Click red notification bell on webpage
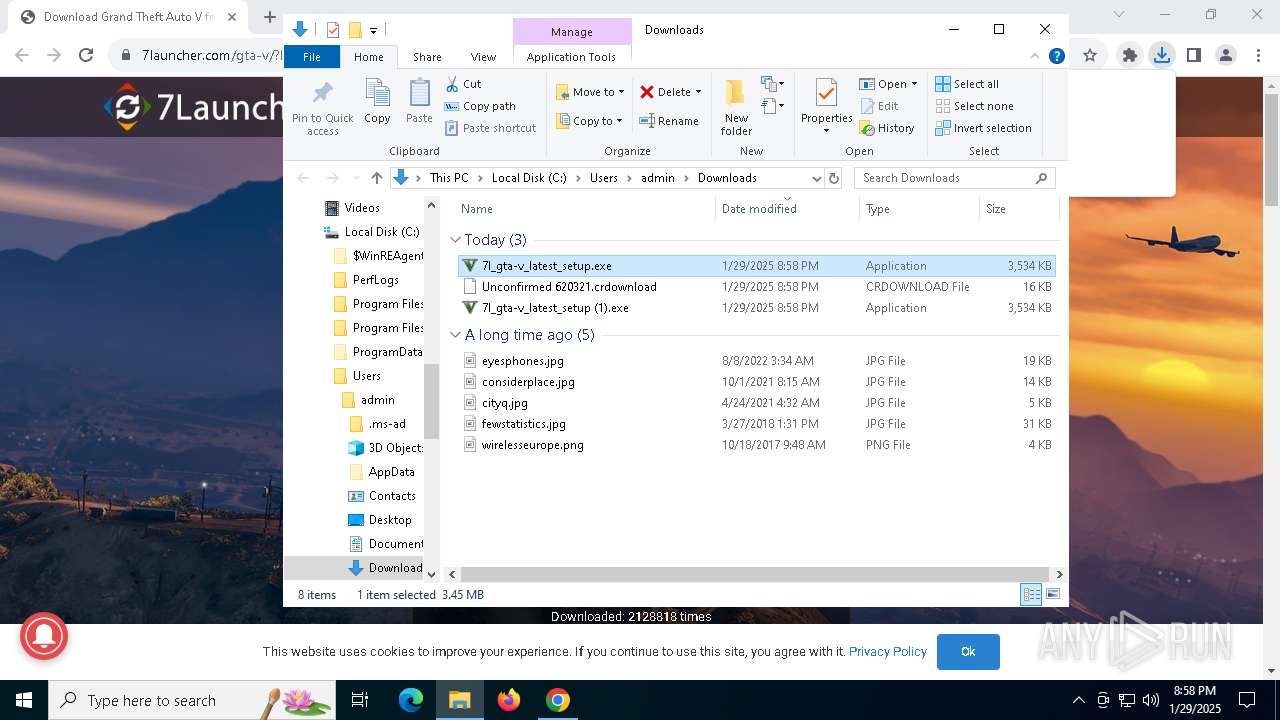1280x720 pixels. [42, 634]
